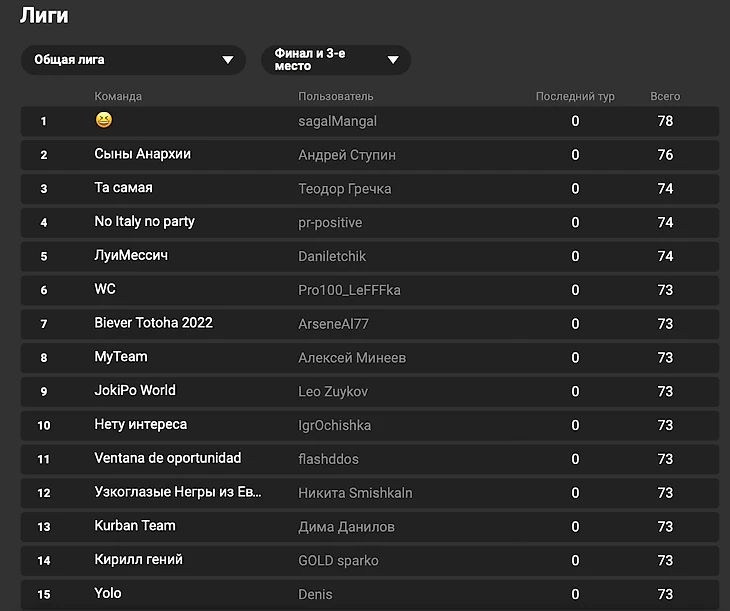Click the JokiPo World team

tap(134, 391)
